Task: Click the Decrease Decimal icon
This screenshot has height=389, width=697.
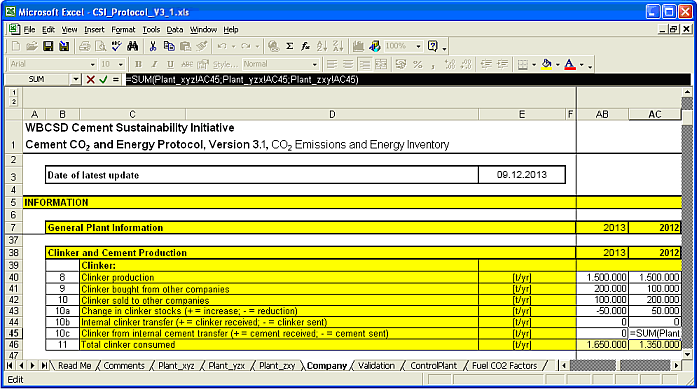Action: click(466, 64)
